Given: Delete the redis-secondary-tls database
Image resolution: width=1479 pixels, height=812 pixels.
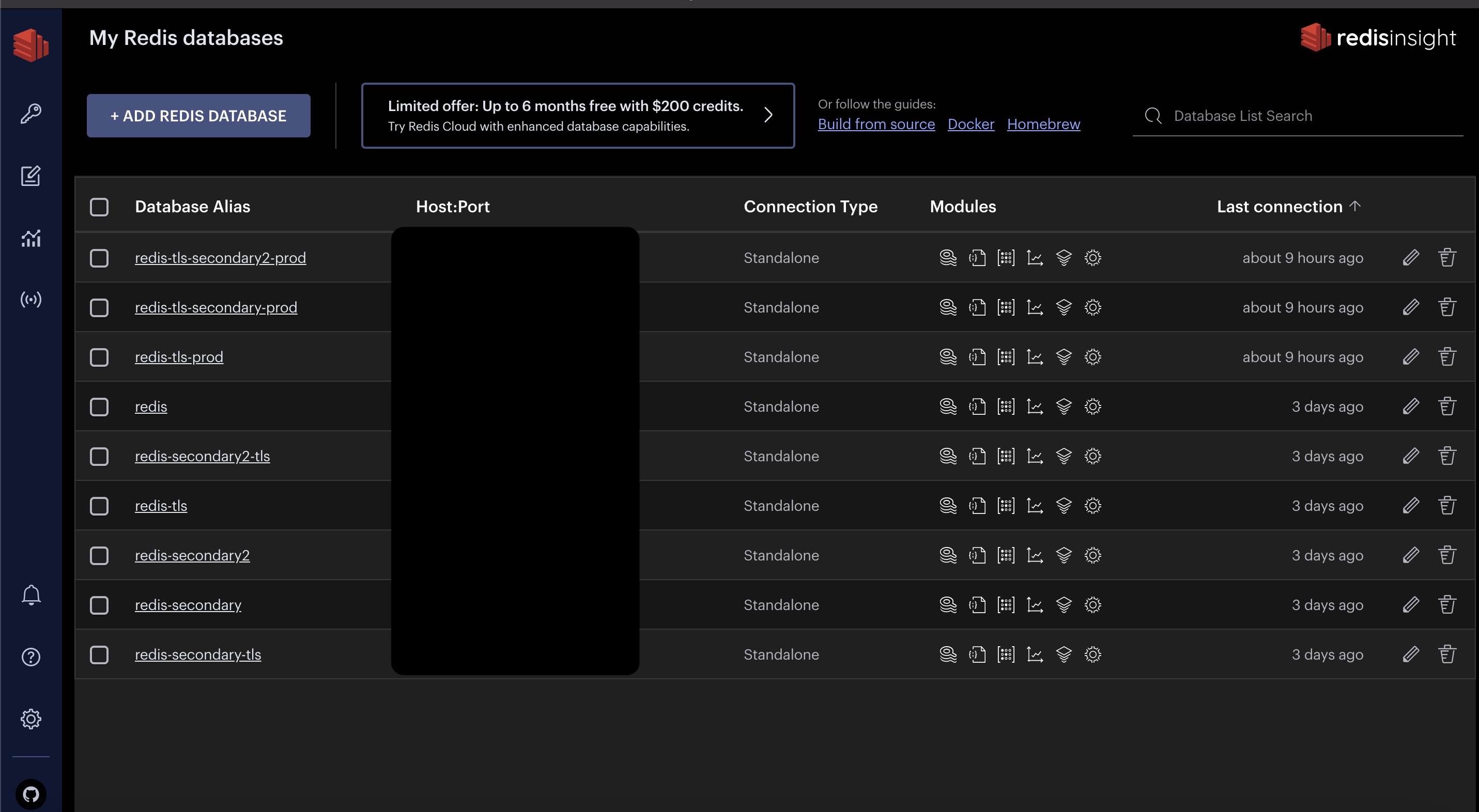Looking at the screenshot, I should point(1447,654).
